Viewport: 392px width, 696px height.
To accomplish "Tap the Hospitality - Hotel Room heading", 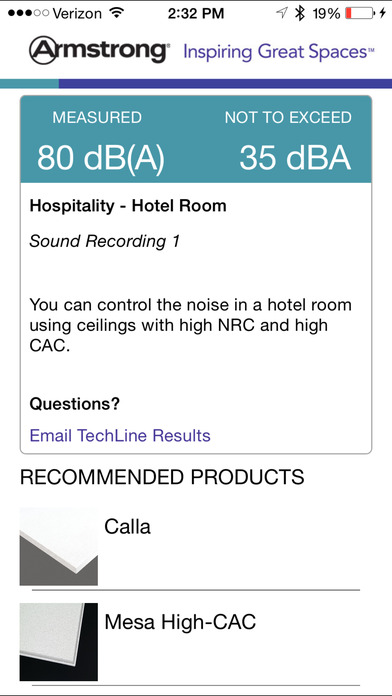I will coord(128,206).
